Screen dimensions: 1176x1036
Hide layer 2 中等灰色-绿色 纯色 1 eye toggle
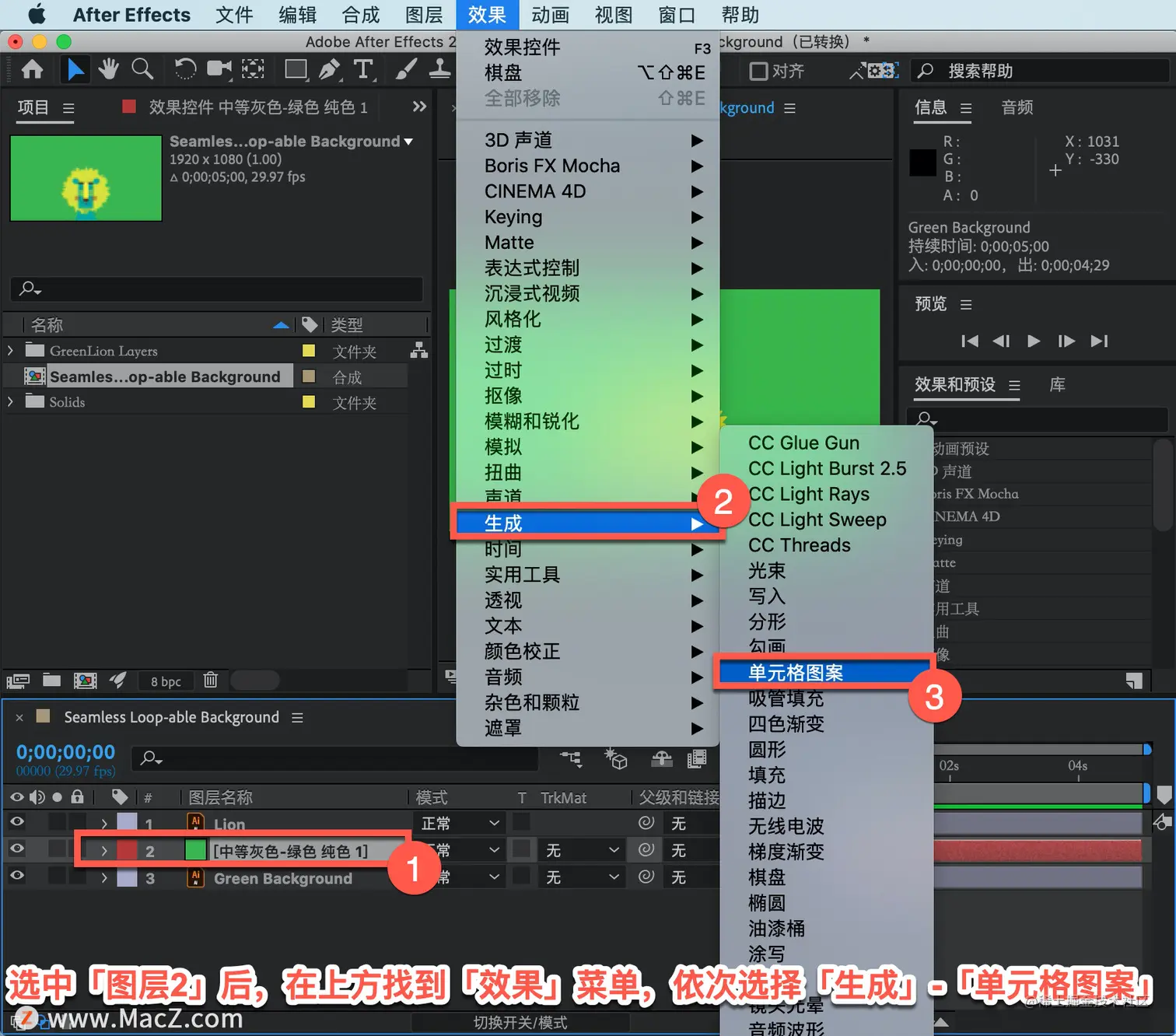[x=16, y=849]
